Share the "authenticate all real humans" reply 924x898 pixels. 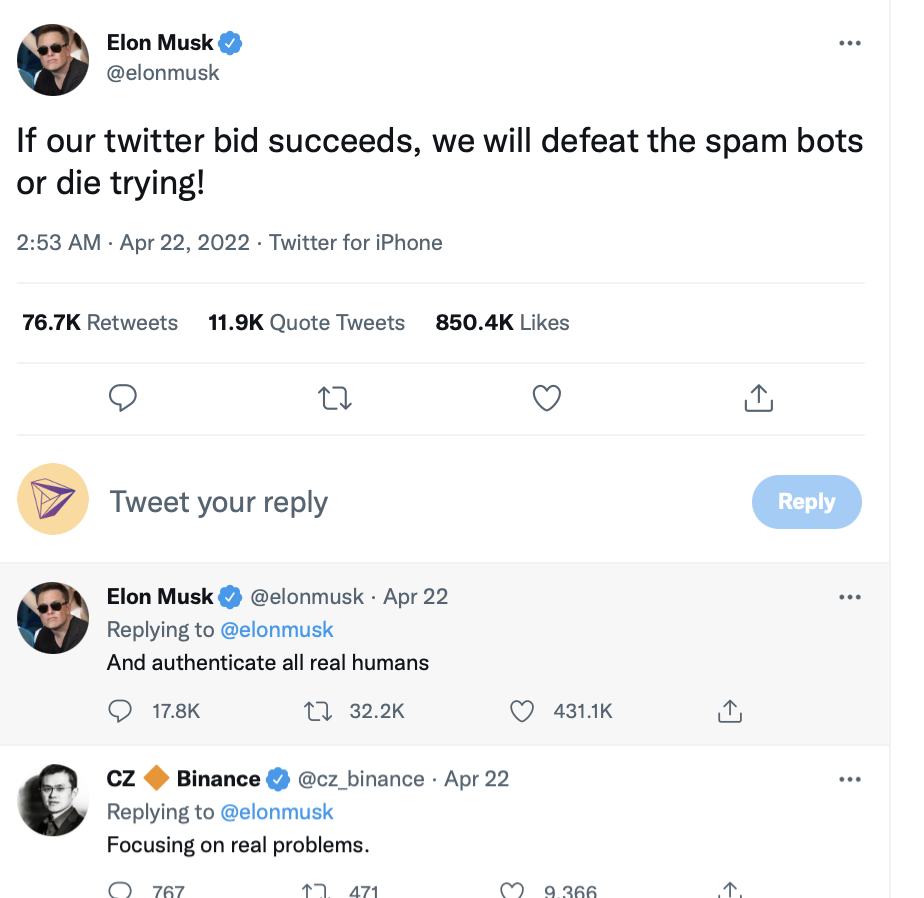[729, 711]
